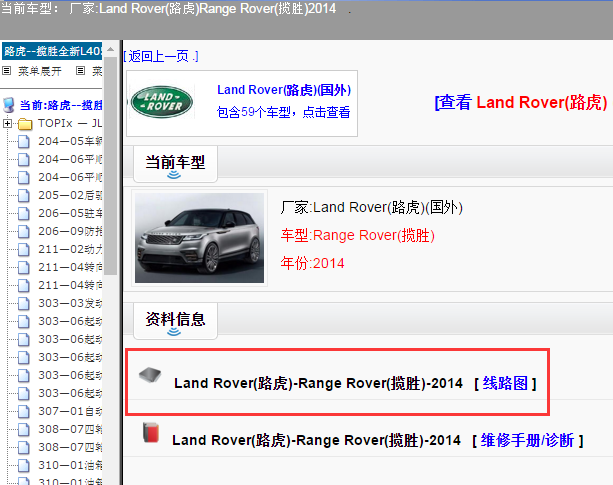Open the 资料信息 section tab

[x=175, y=320]
